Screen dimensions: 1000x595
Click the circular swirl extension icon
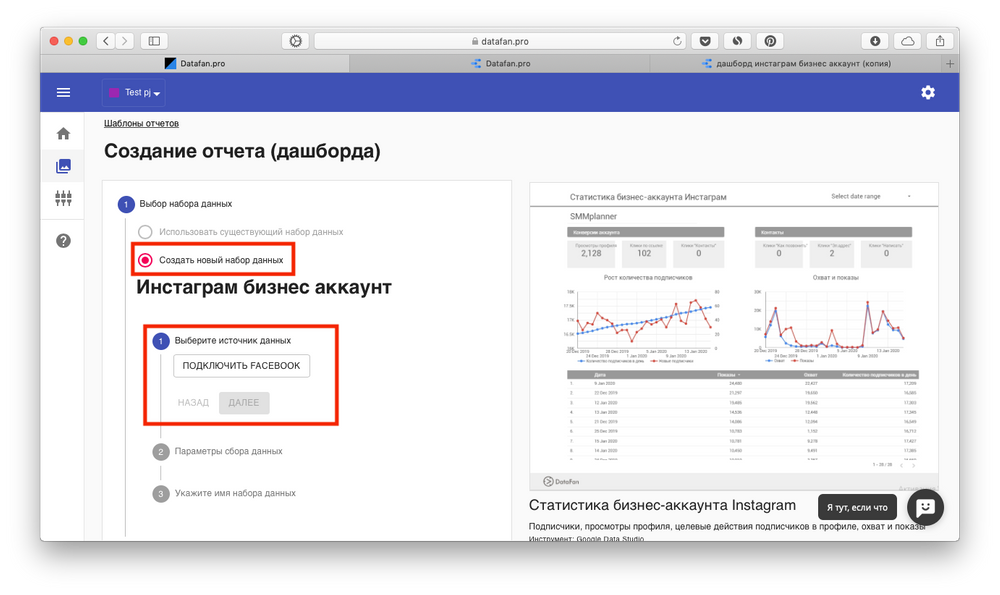(737, 41)
